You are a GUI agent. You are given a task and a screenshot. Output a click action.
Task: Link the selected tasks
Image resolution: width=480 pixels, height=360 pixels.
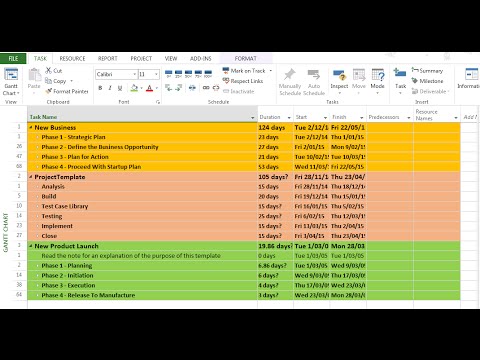coord(206,88)
